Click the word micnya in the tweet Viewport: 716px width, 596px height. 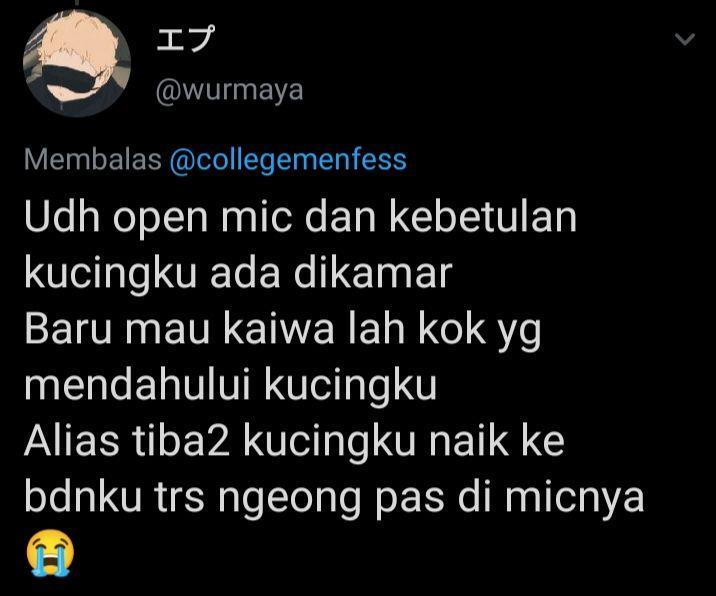pyautogui.click(x=574, y=500)
